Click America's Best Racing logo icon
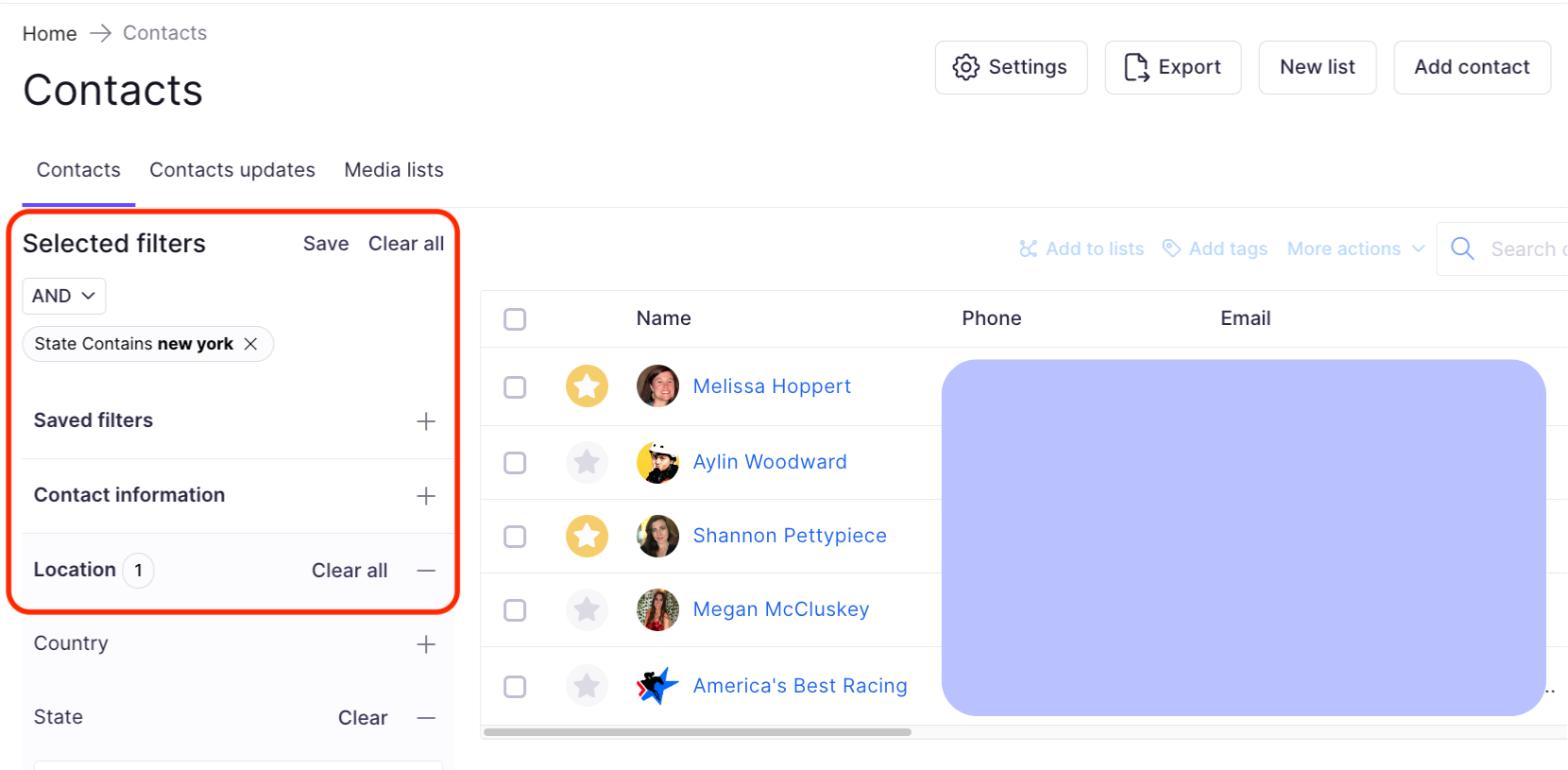The width and height of the screenshot is (1568, 770). (x=657, y=686)
